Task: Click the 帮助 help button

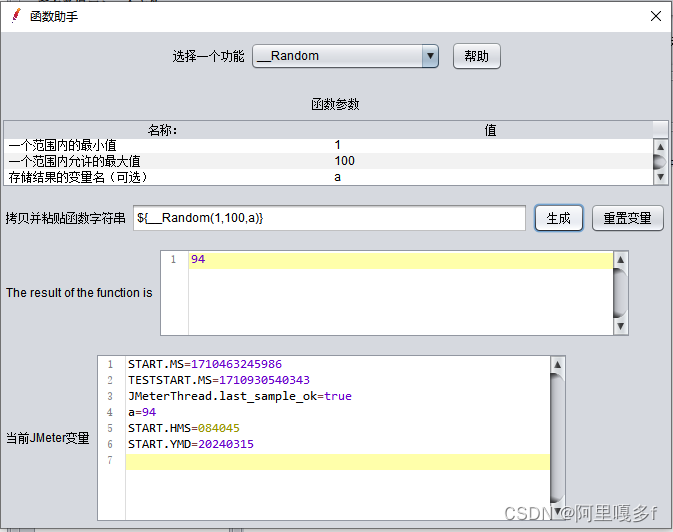Action: coord(476,56)
